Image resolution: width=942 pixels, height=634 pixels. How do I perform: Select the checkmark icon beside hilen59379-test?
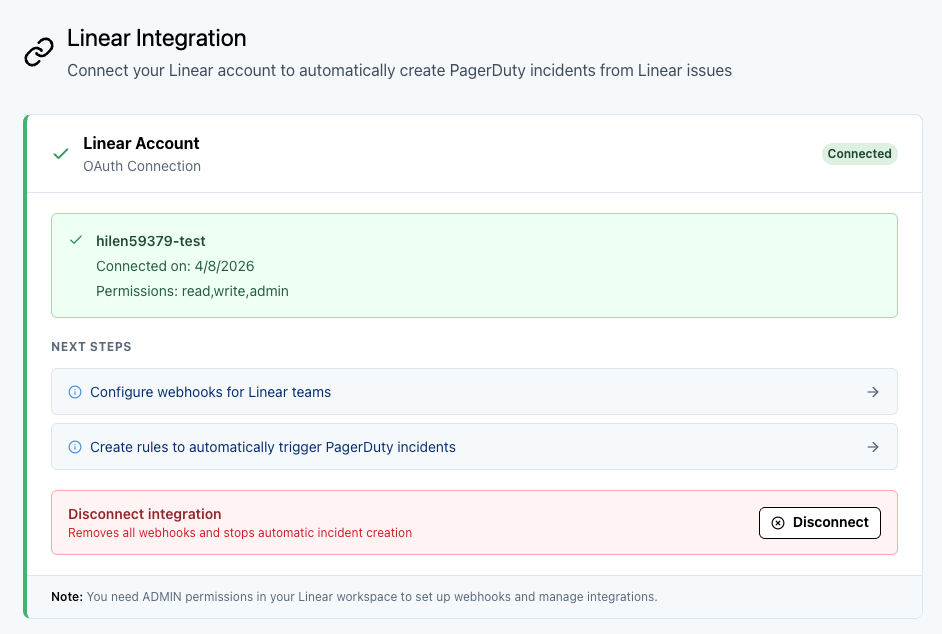pos(75,240)
